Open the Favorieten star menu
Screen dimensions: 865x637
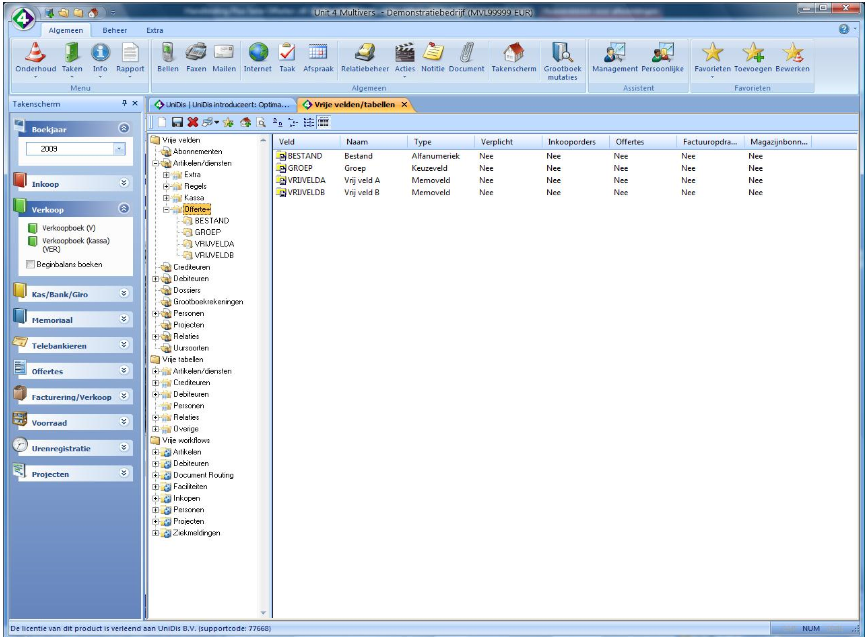coord(712,53)
